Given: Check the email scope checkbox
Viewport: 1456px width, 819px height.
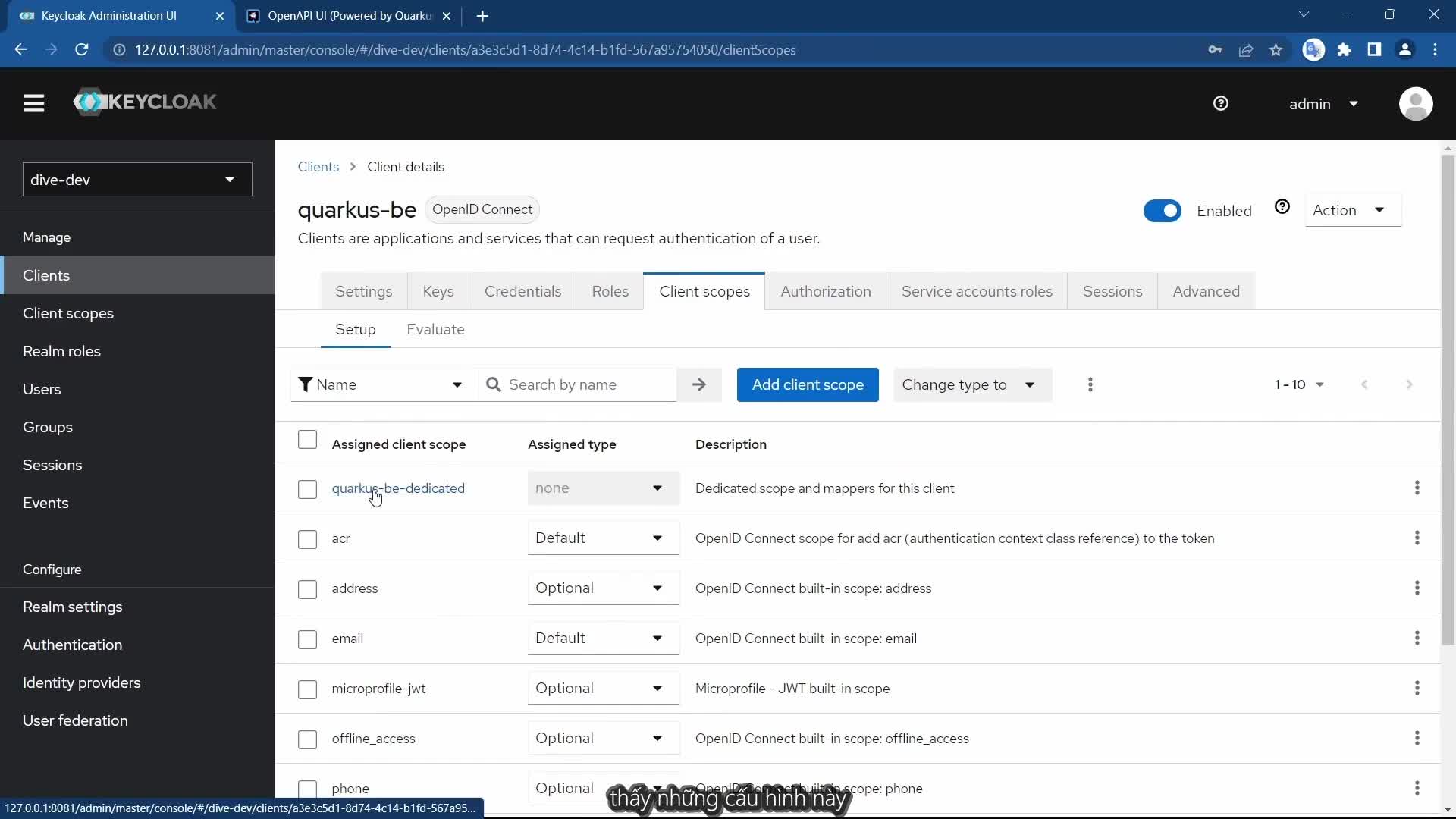Looking at the screenshot, I should 307,639.
